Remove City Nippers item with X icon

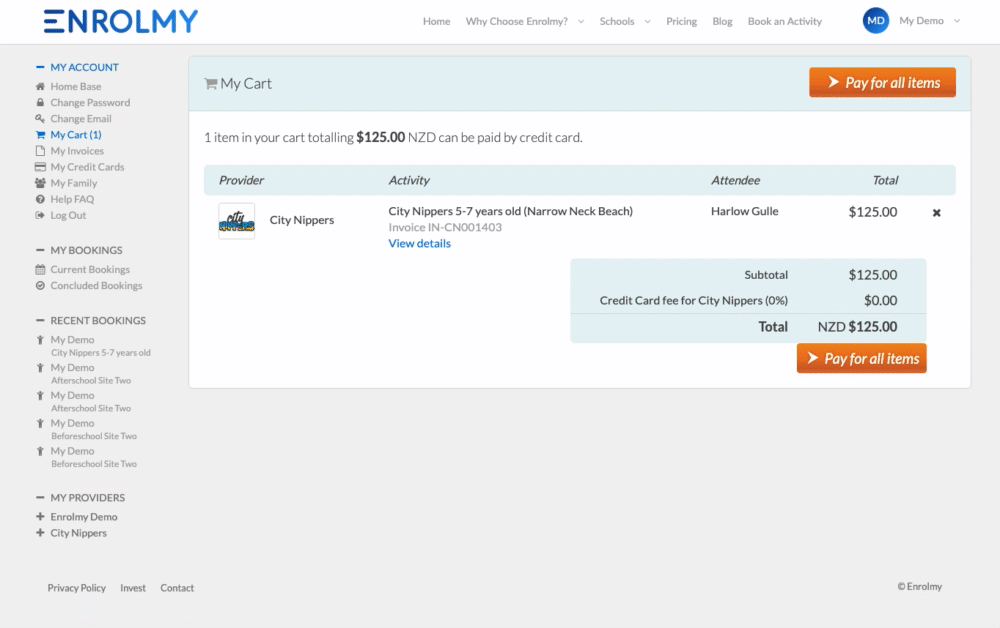936,213
